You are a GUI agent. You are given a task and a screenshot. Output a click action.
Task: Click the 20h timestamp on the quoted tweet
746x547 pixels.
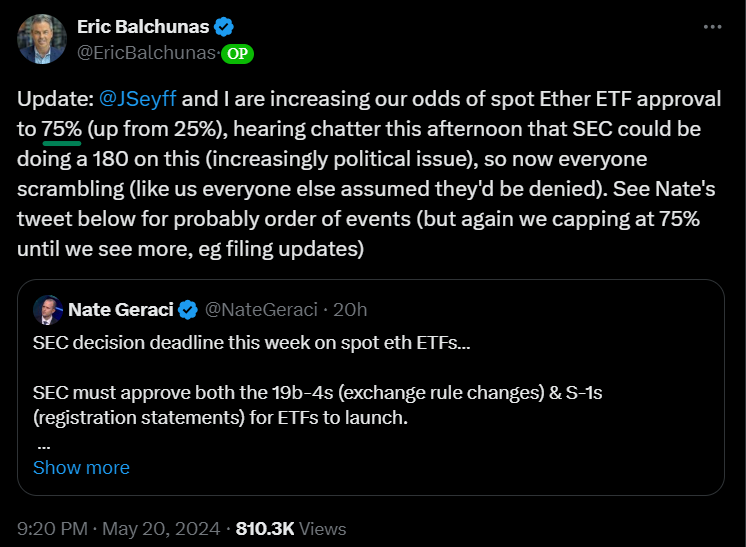pyautogui.click(x=350, y=310)
